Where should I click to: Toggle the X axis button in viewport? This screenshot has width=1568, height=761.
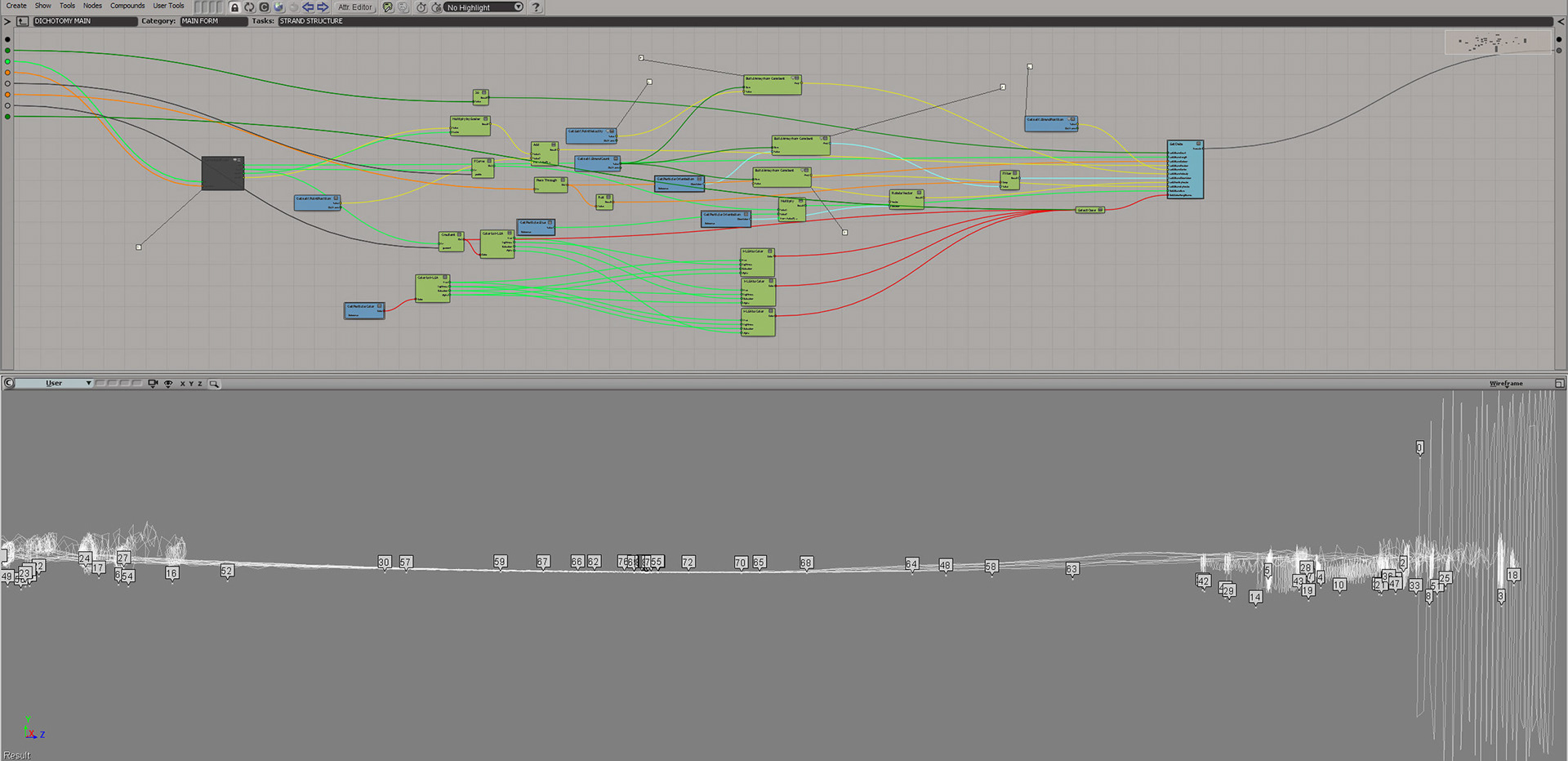tap(182, 384)
